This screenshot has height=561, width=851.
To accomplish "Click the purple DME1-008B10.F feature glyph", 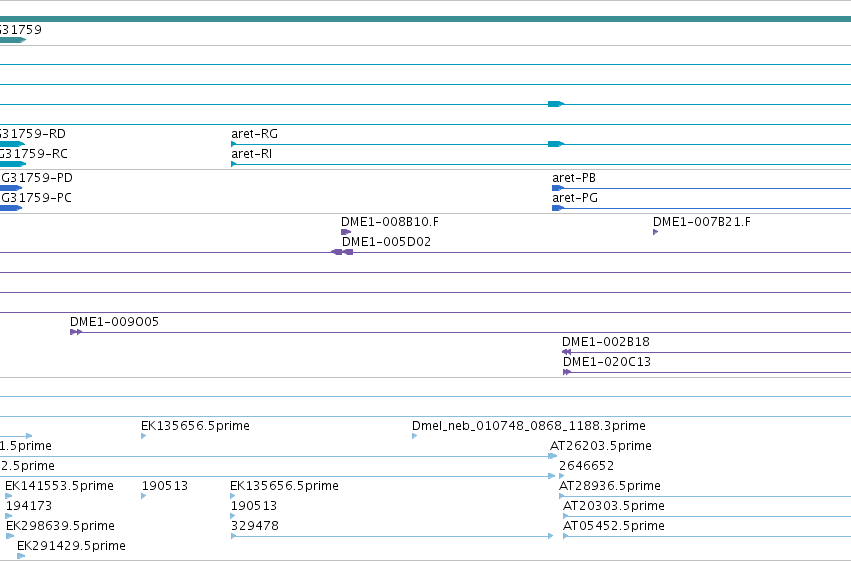I will click(x=346, y=232).
